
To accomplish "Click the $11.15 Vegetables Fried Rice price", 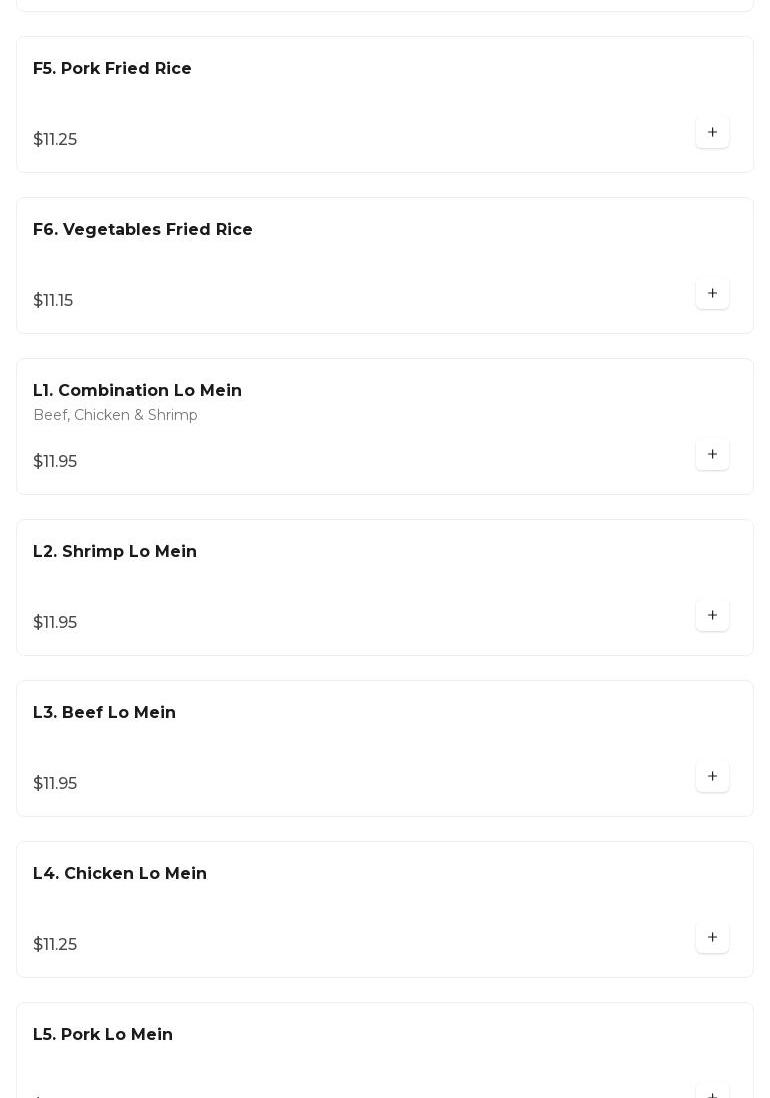I will point(53,301).
